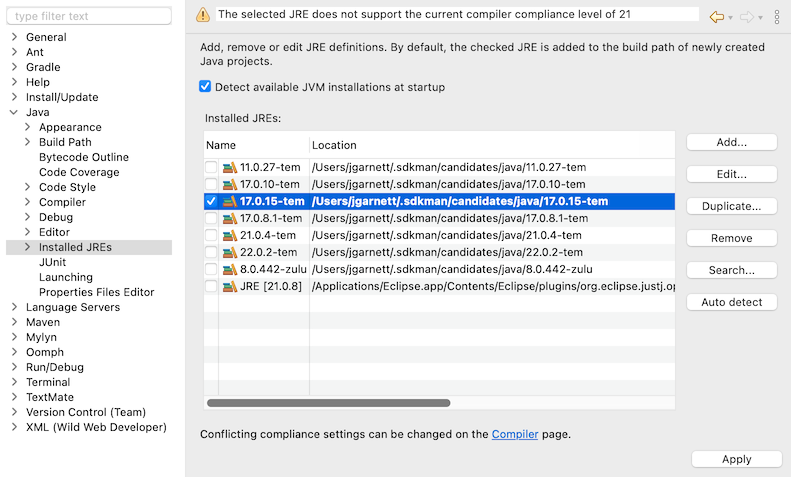The width and height of the screenshot is (791, 477).
Task: Select JUnit in the preferences tree
Action: (53, 262)
